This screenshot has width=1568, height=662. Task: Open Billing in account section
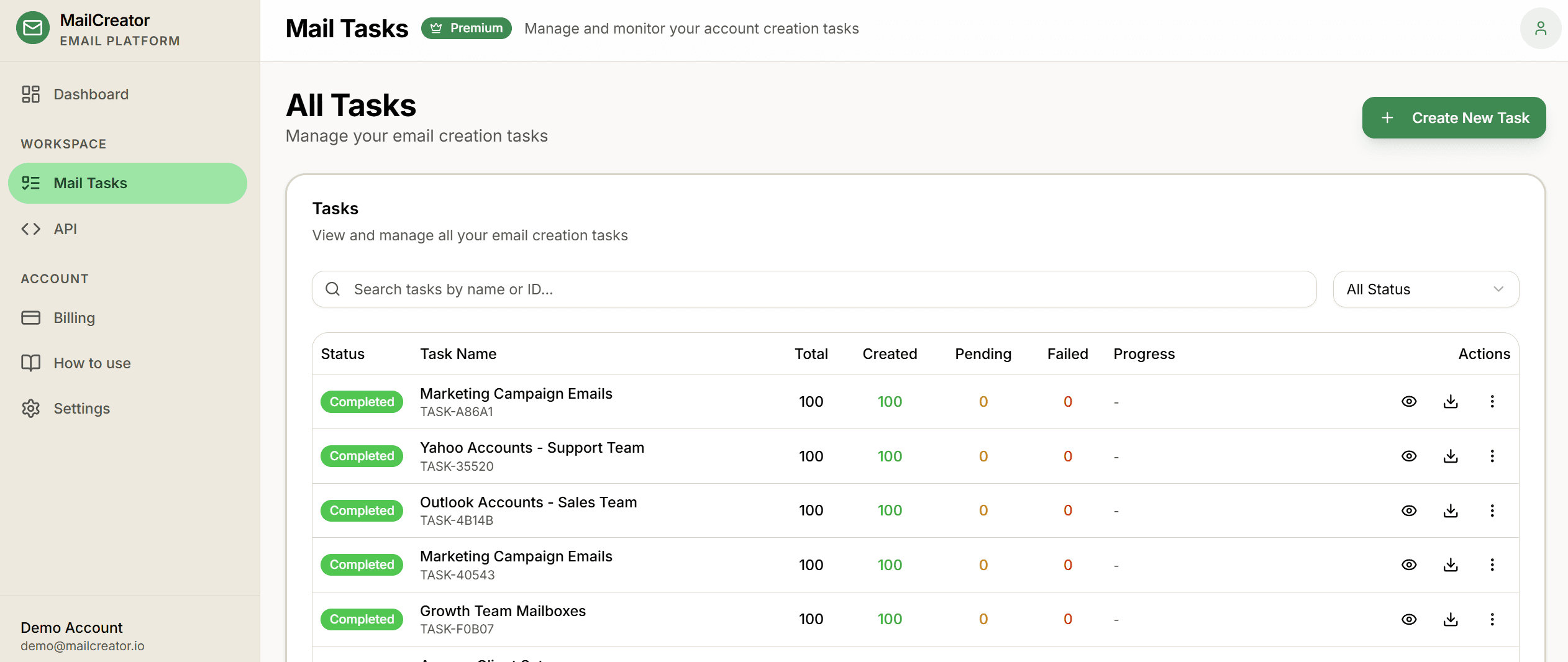(127, 318)
